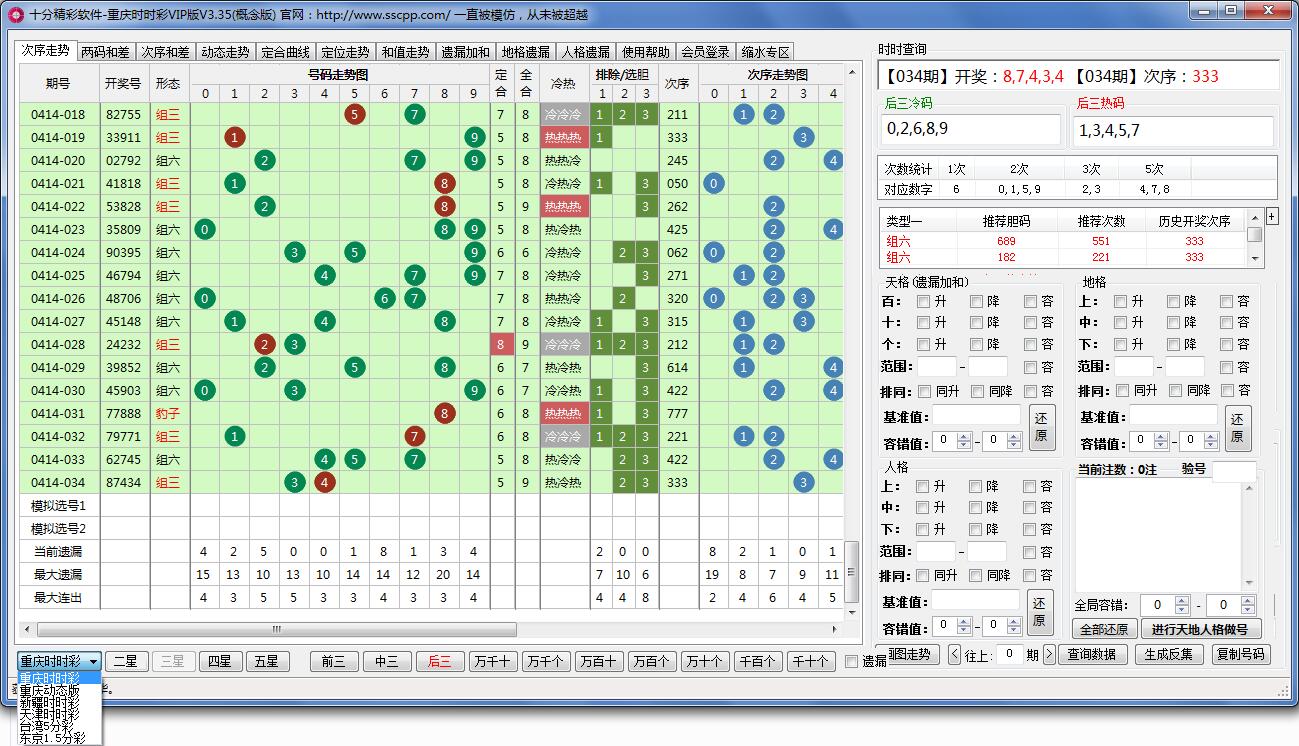Select 新疆时时彩 from the open dropdown list
1299x746 pixels.
[x=50, y=703]
